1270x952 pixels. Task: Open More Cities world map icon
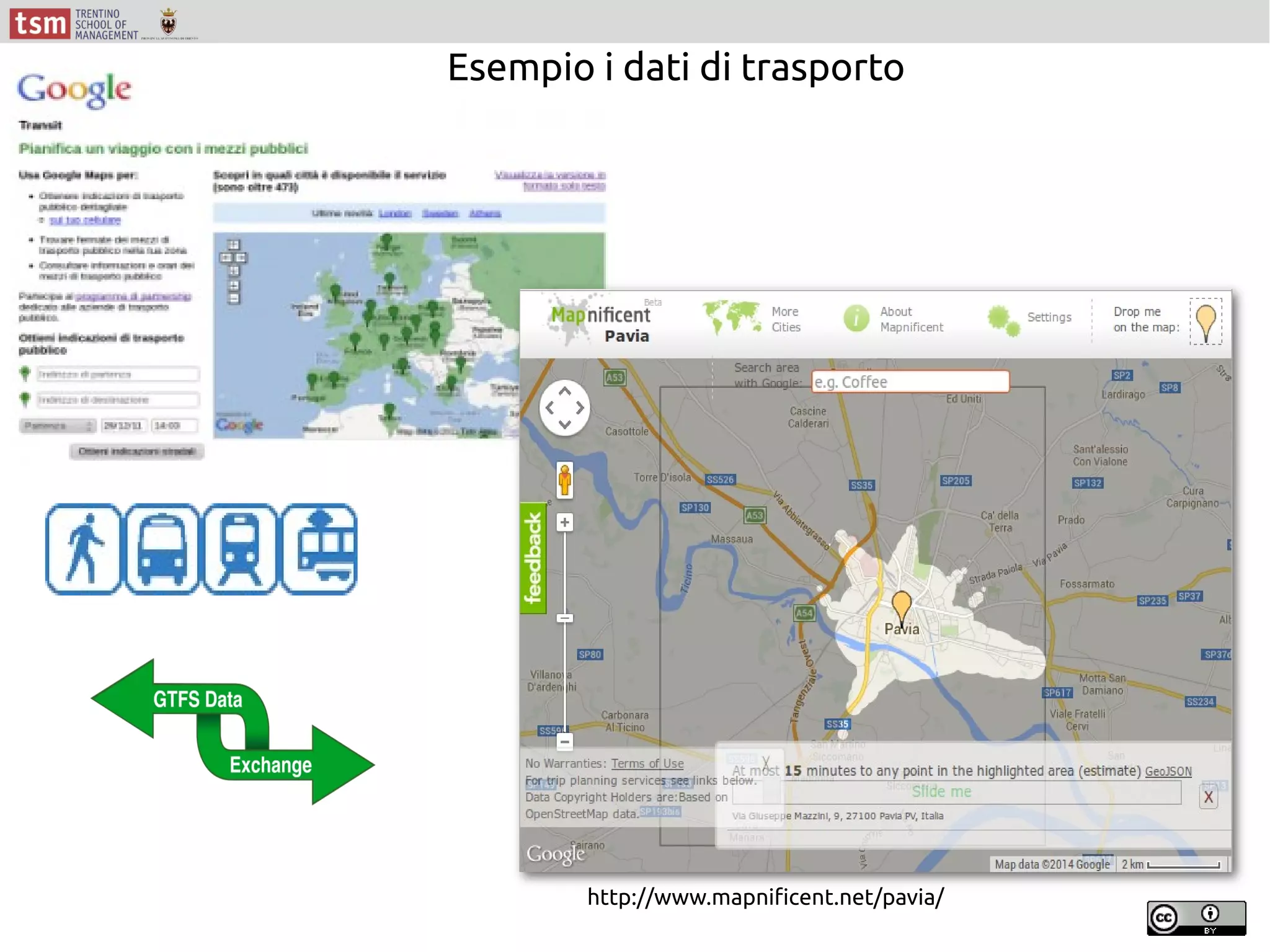pos(732,316)
